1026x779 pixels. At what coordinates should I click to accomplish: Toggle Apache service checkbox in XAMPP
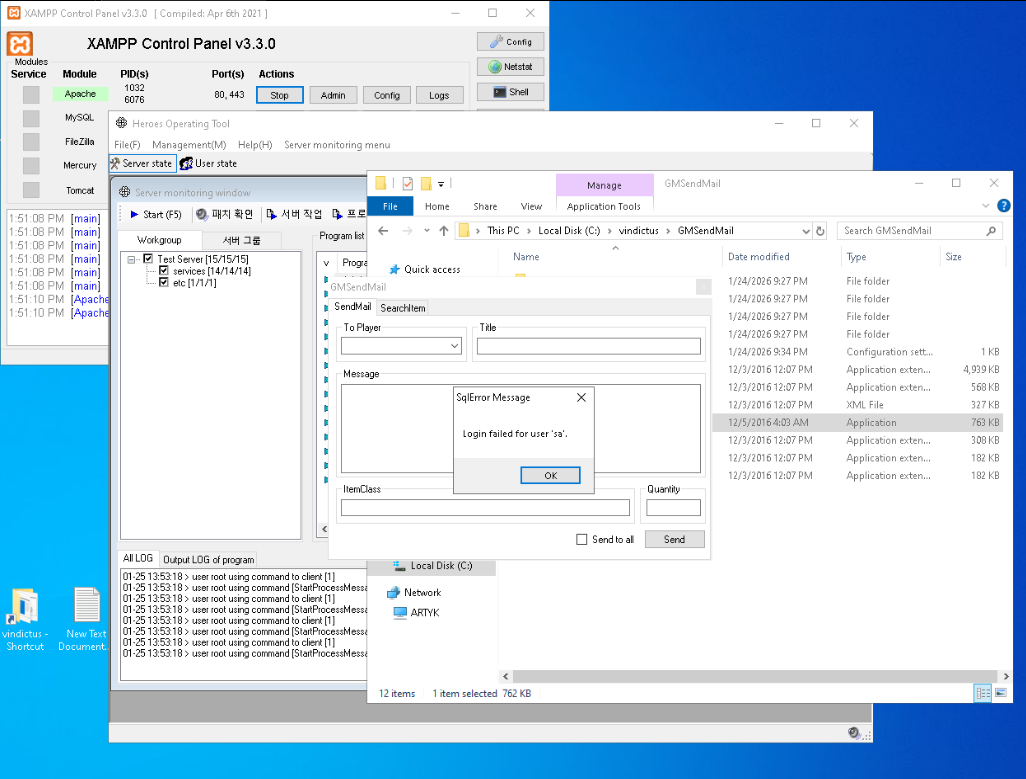(31, 95)
